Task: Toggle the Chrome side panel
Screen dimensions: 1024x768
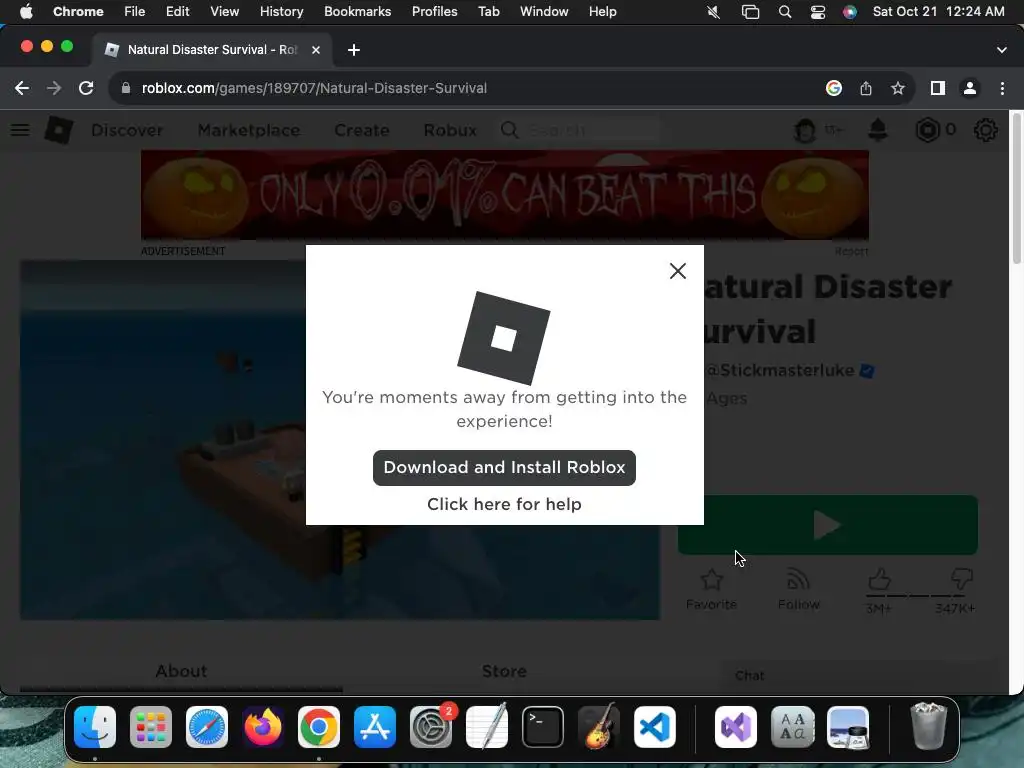Action: (x=938, y=88)
